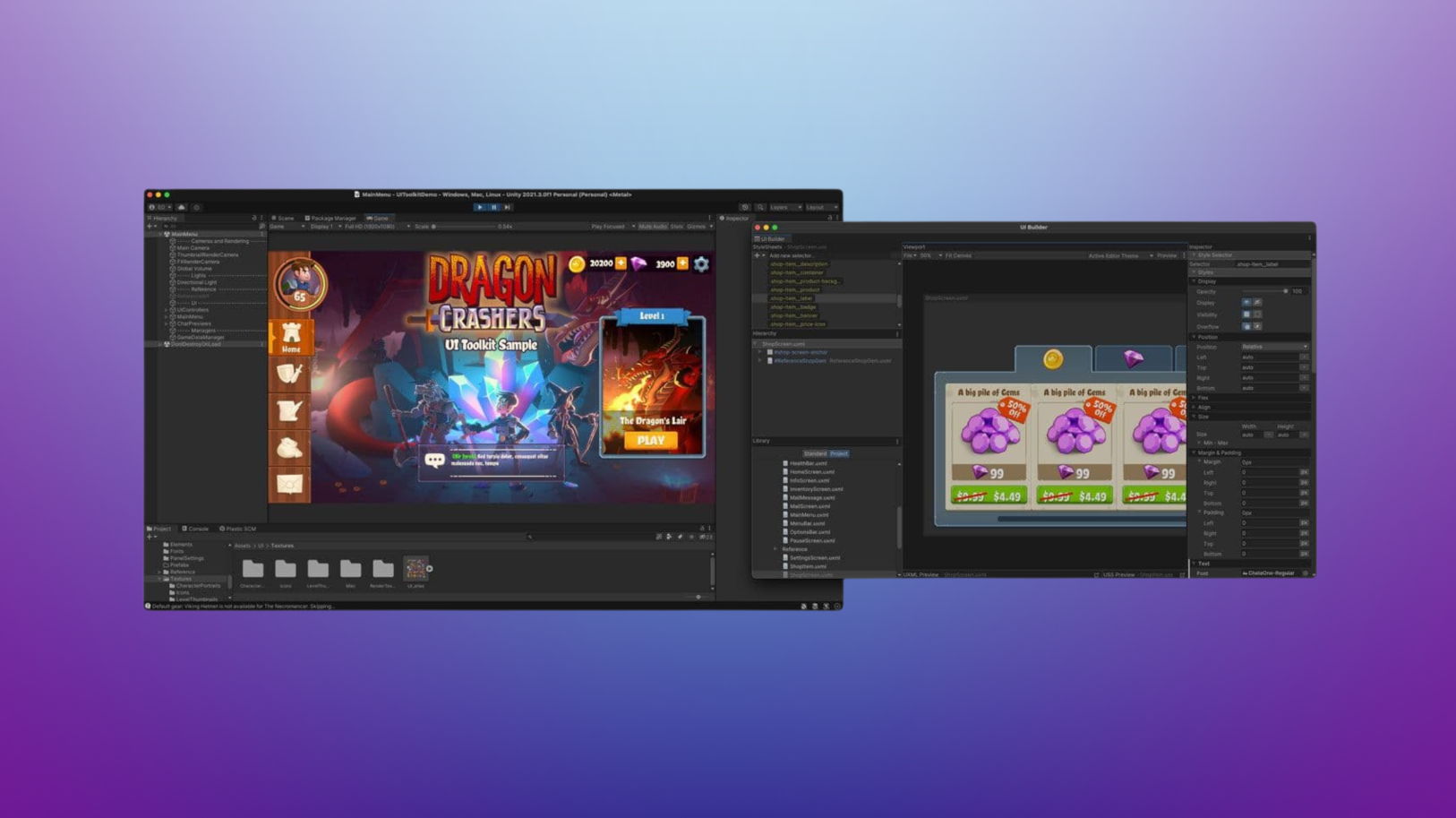
Task: Toggle Gizmos in Game view
Action: (698, 227)
